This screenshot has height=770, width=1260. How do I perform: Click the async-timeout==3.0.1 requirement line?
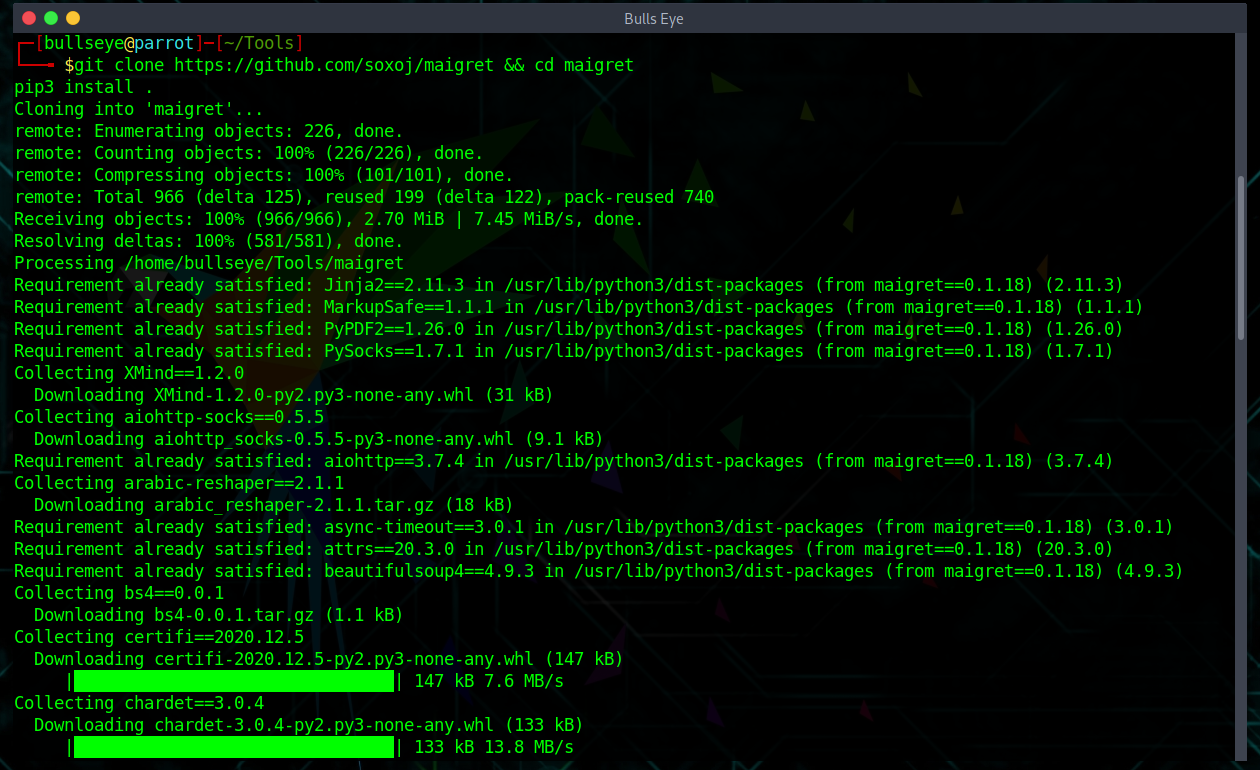(x=594, y=528)
